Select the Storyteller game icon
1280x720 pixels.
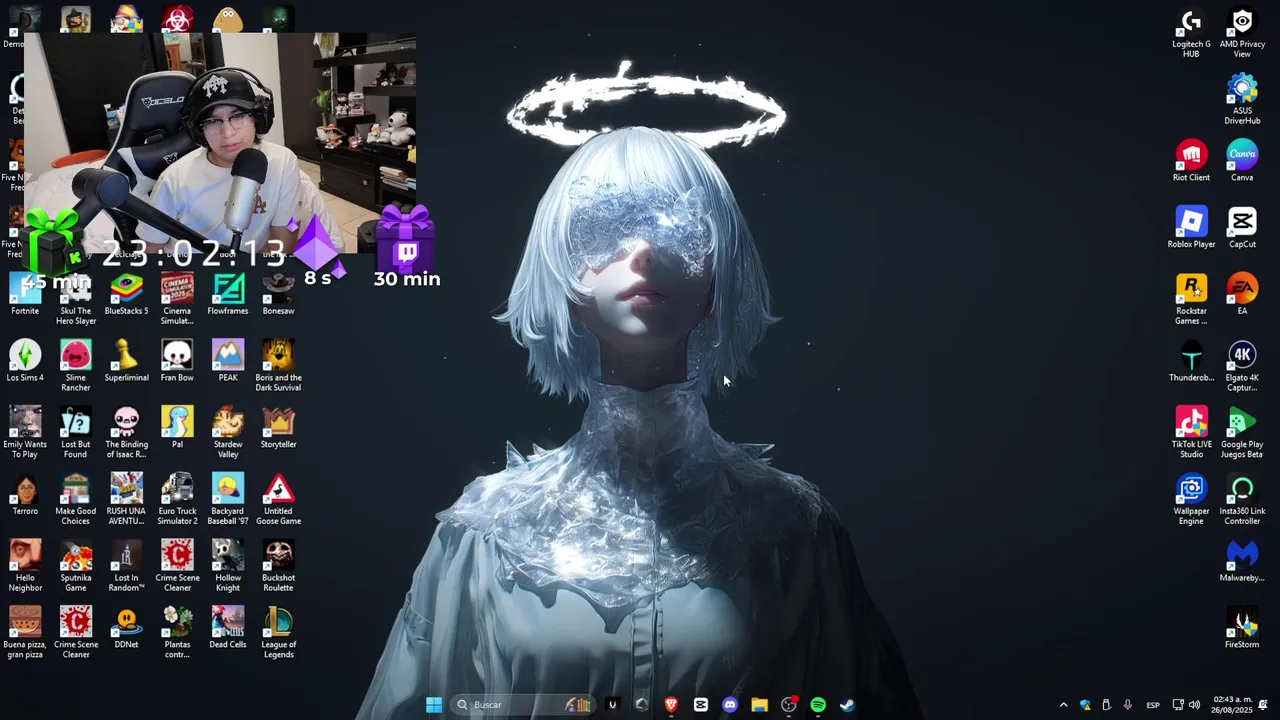click(x=278, y=428)
